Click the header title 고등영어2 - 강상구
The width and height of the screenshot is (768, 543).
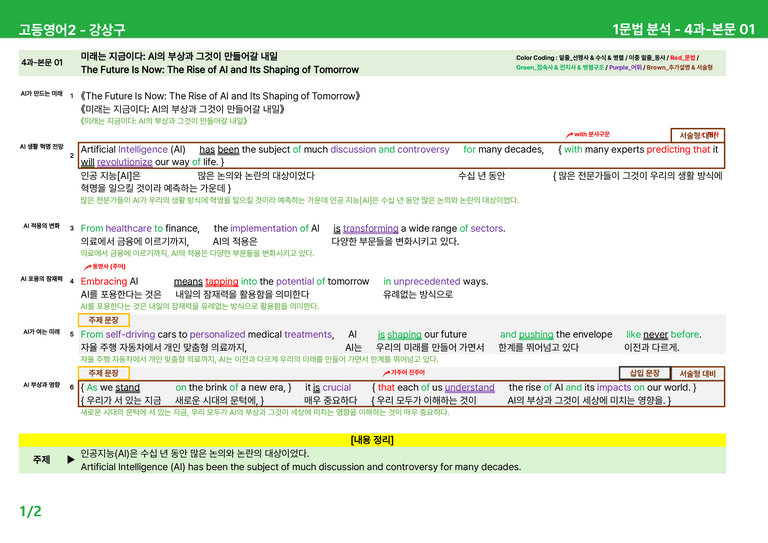[x=72, y=30]
